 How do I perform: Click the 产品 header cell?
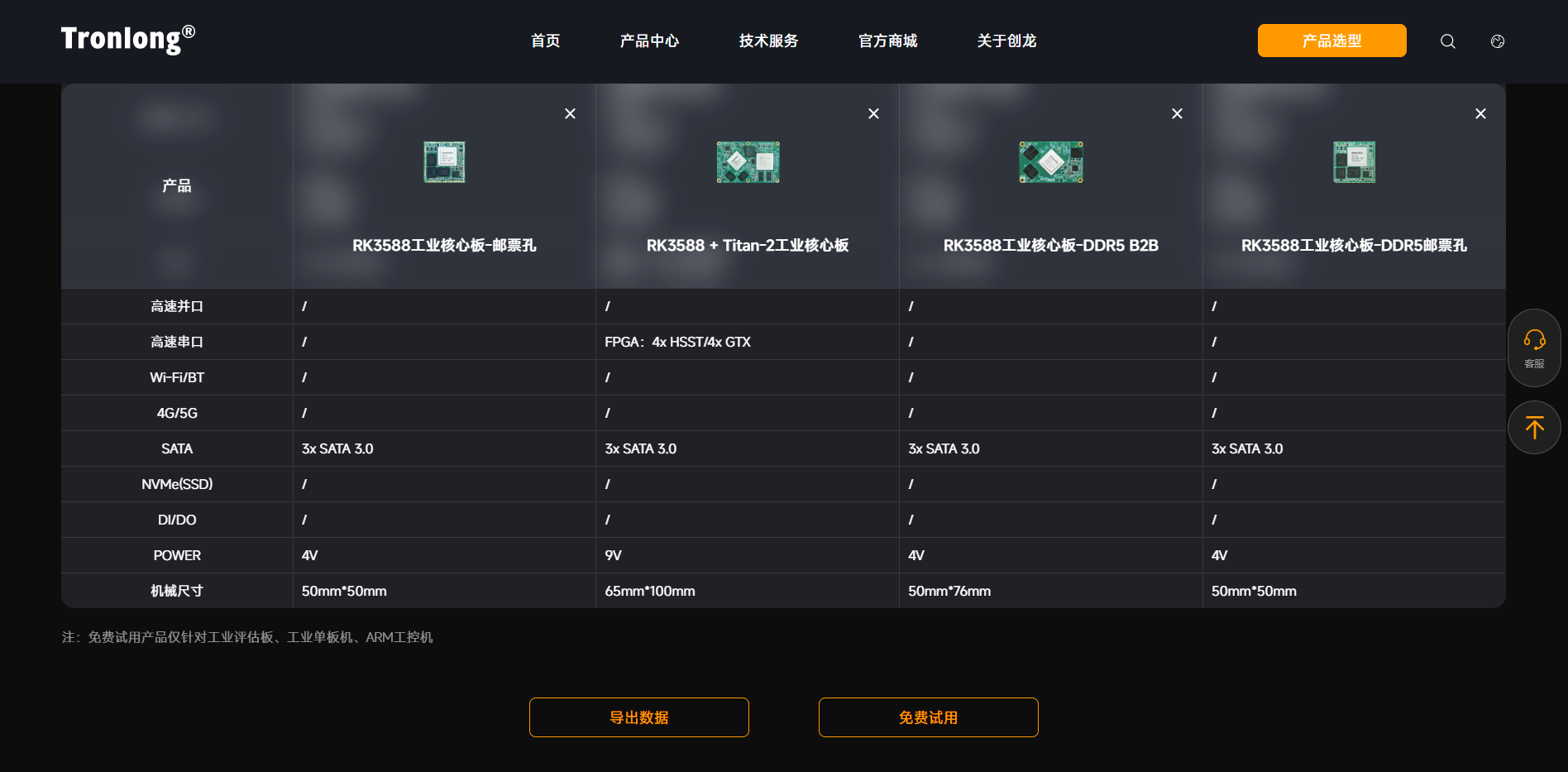click(177, 186)
